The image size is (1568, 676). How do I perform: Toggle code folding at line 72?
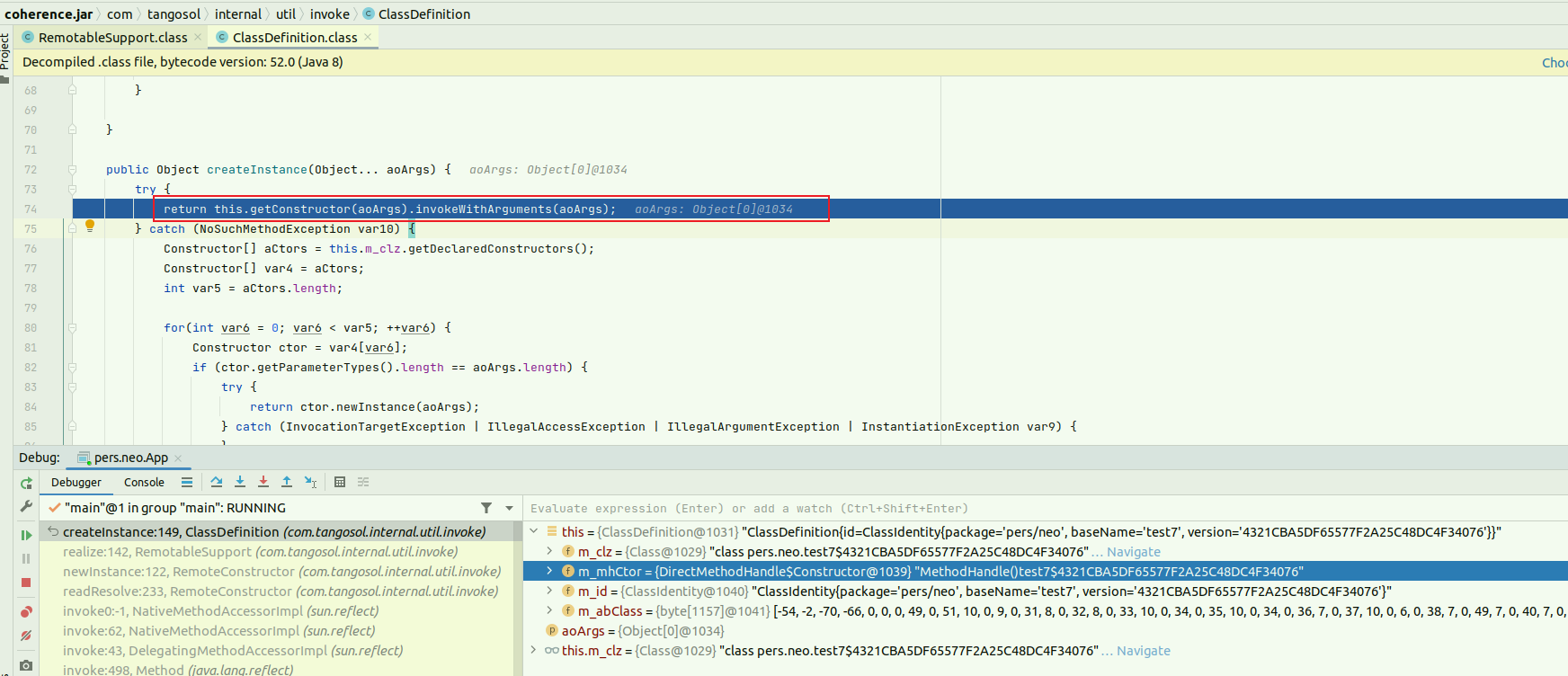coord(72,169)
